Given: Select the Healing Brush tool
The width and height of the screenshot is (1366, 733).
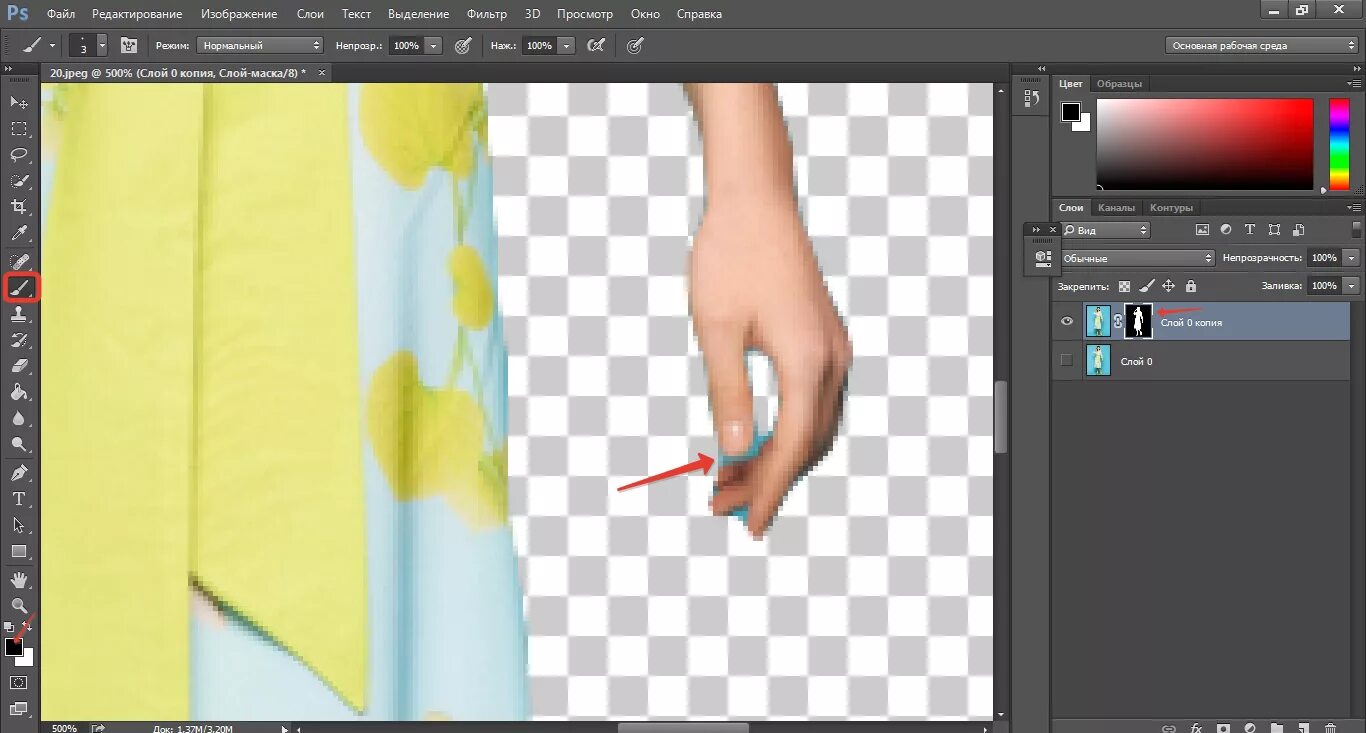Looking at the screenshot, I should (19, 261).
